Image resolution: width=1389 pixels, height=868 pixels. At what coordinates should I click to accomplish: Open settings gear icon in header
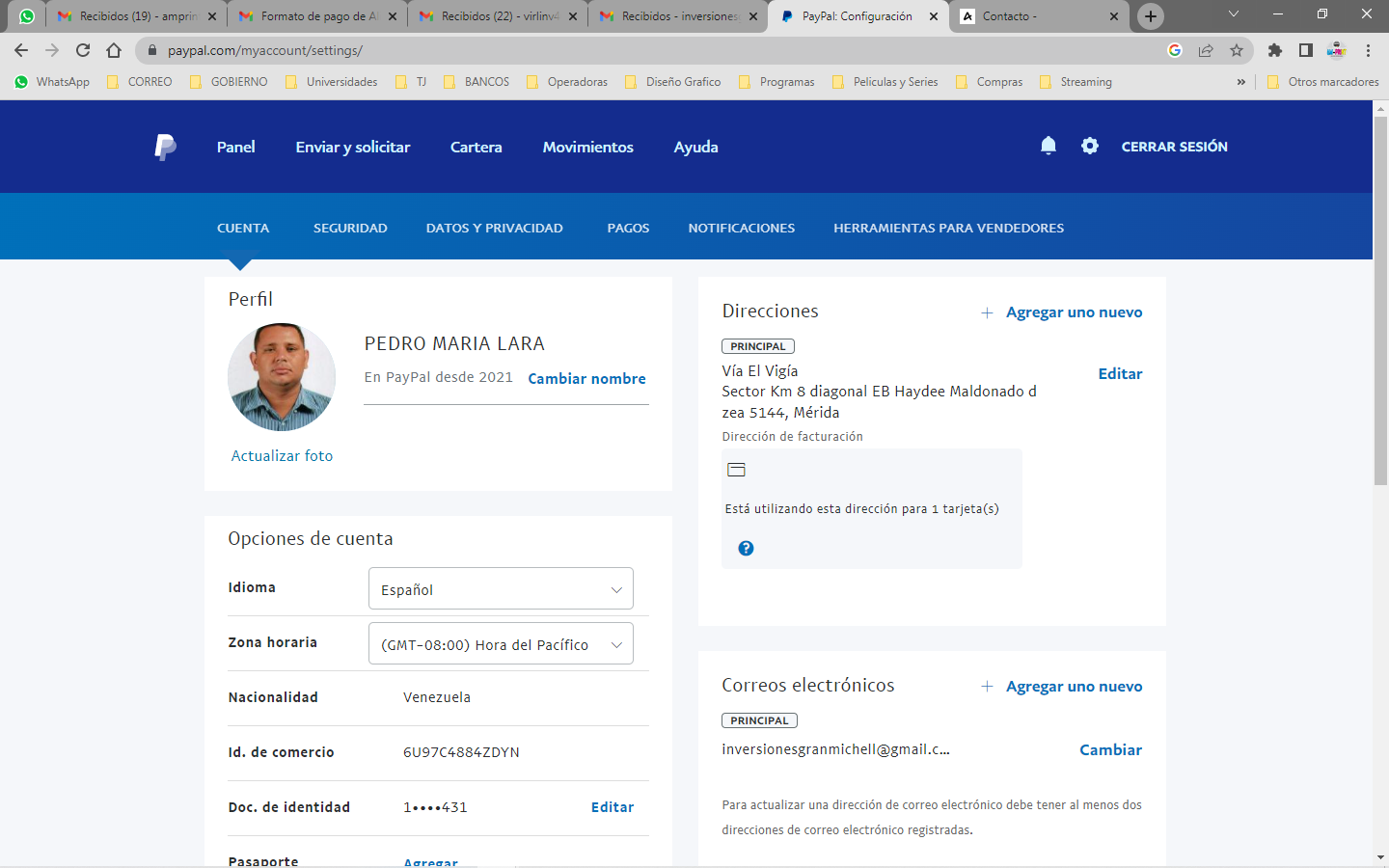tap(1090, 146)
